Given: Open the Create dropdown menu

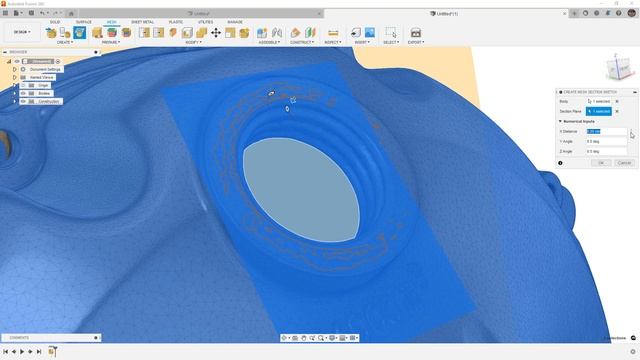Looking at the screenshot, I should coord(64,42).
